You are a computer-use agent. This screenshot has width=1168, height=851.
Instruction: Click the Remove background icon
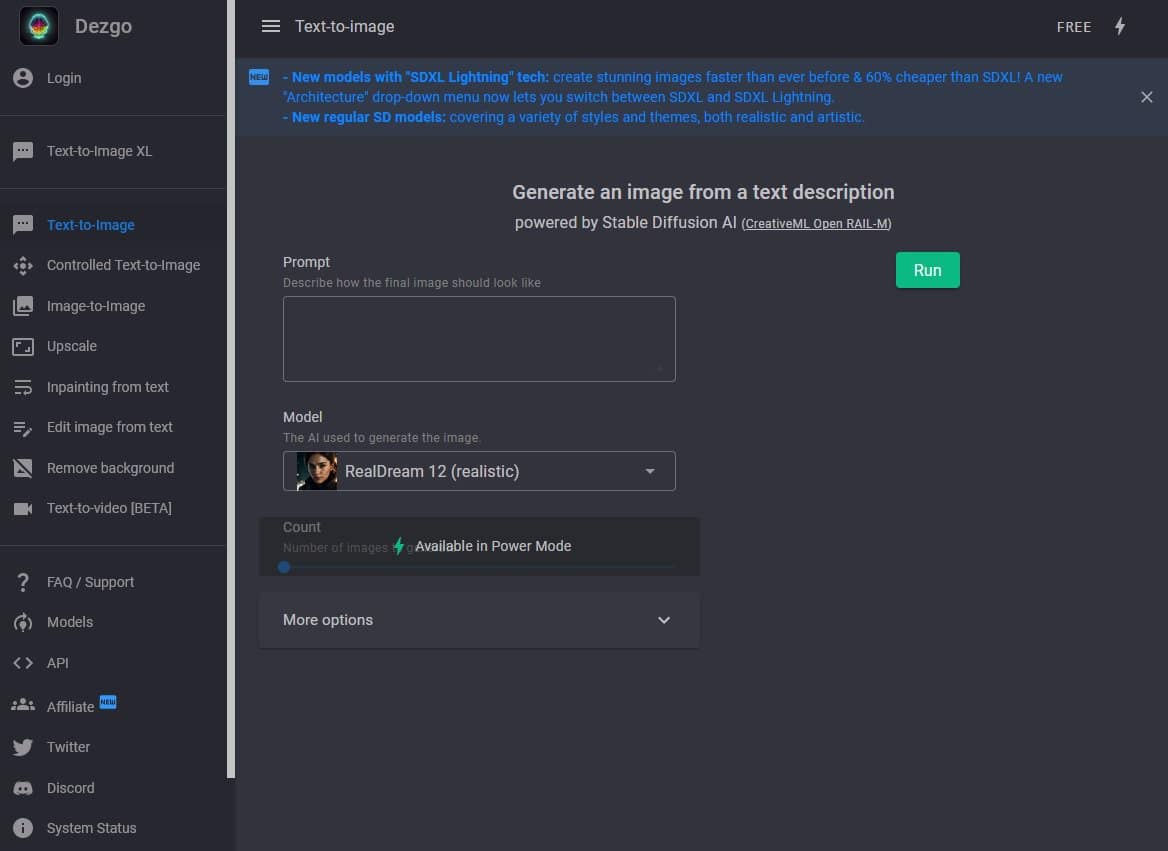(23, 468)
